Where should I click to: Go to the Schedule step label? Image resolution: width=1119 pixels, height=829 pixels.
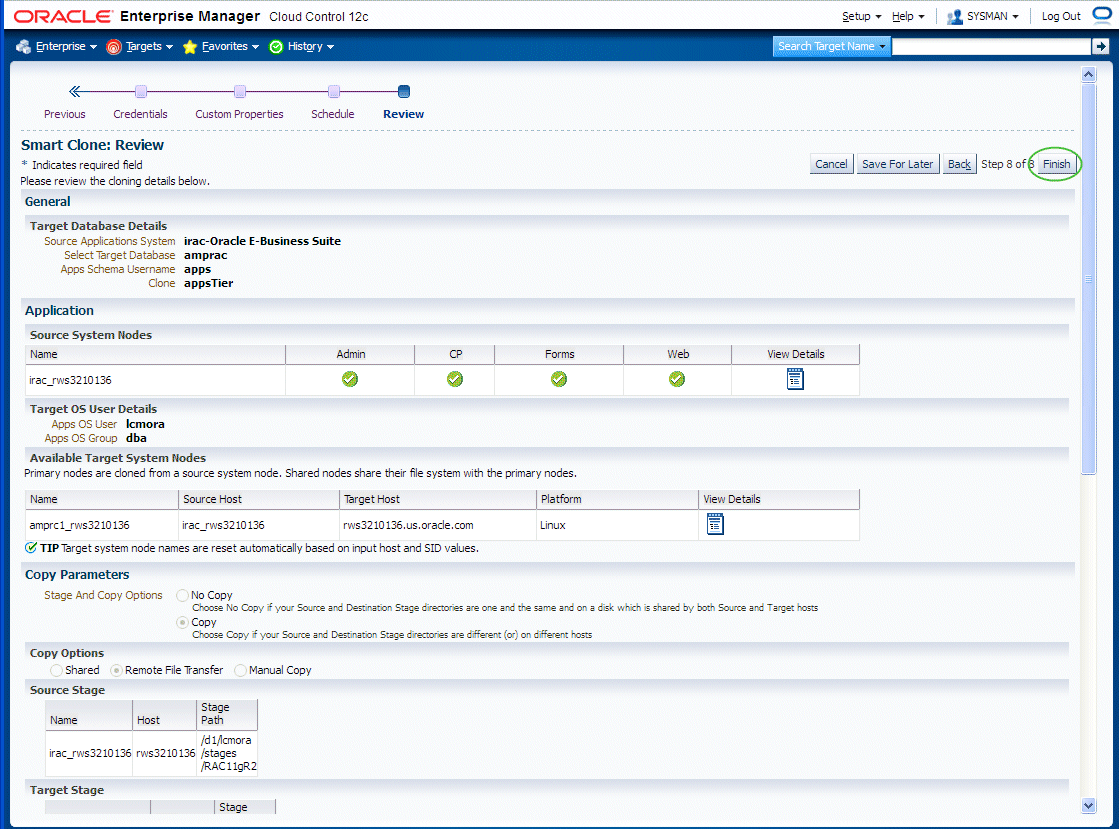coord(333,114)
